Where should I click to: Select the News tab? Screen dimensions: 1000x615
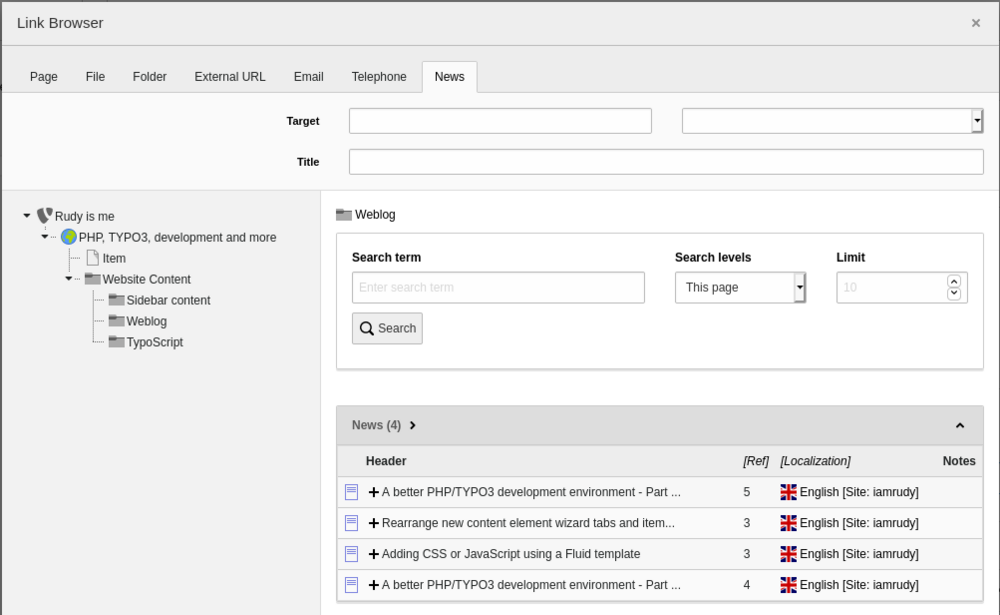tap(450, 77)
